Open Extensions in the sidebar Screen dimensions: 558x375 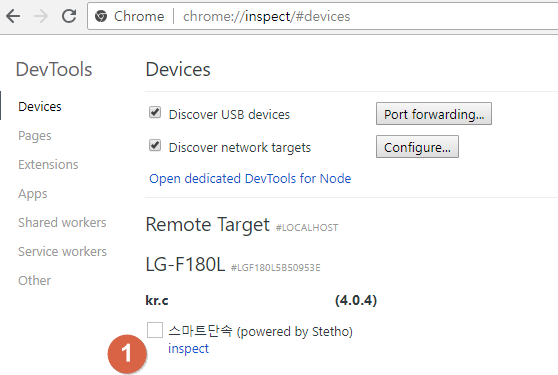(x=48, y=165)
